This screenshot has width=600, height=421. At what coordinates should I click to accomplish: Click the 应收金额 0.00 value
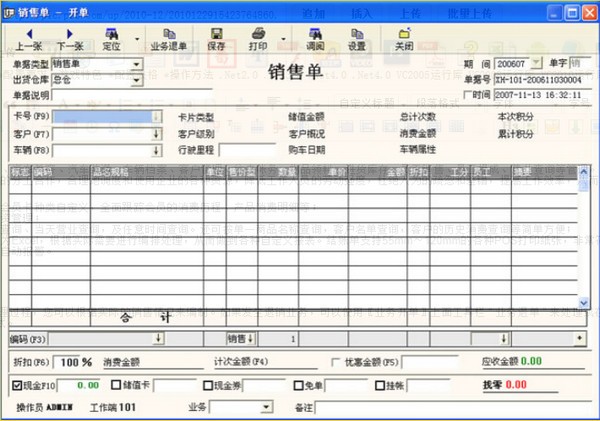[531, 361]
